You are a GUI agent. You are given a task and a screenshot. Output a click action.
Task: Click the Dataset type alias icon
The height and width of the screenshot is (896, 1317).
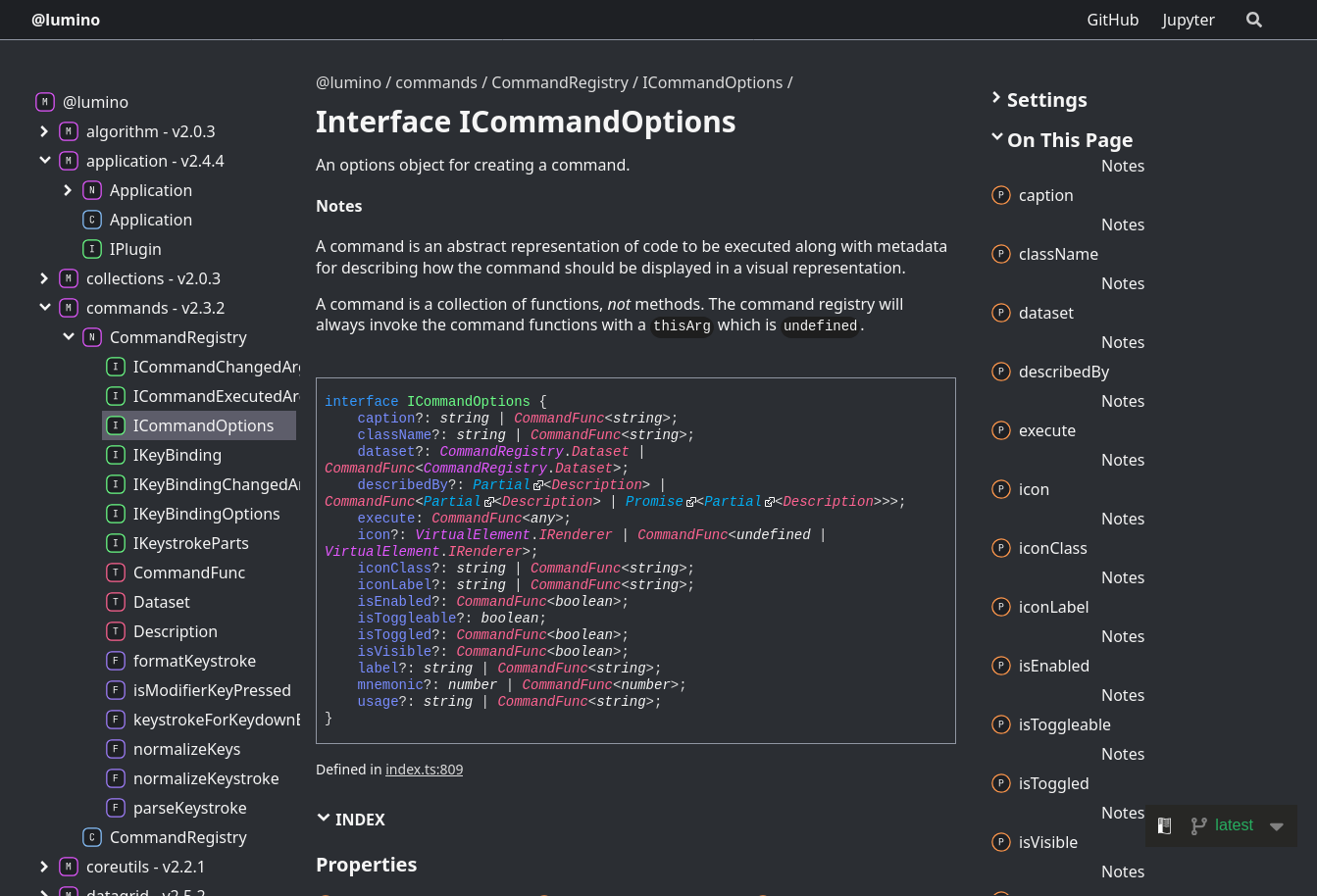point(115,602)
